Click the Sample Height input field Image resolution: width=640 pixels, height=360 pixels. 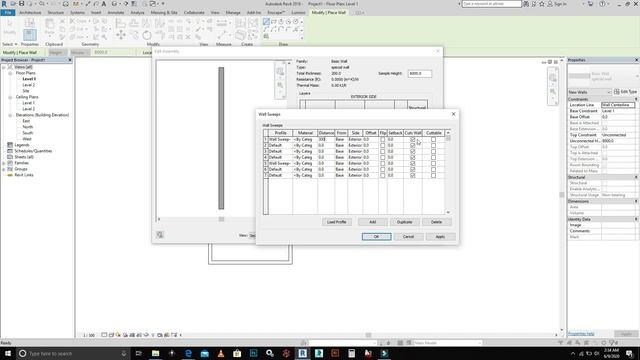(x=420, y=73)
